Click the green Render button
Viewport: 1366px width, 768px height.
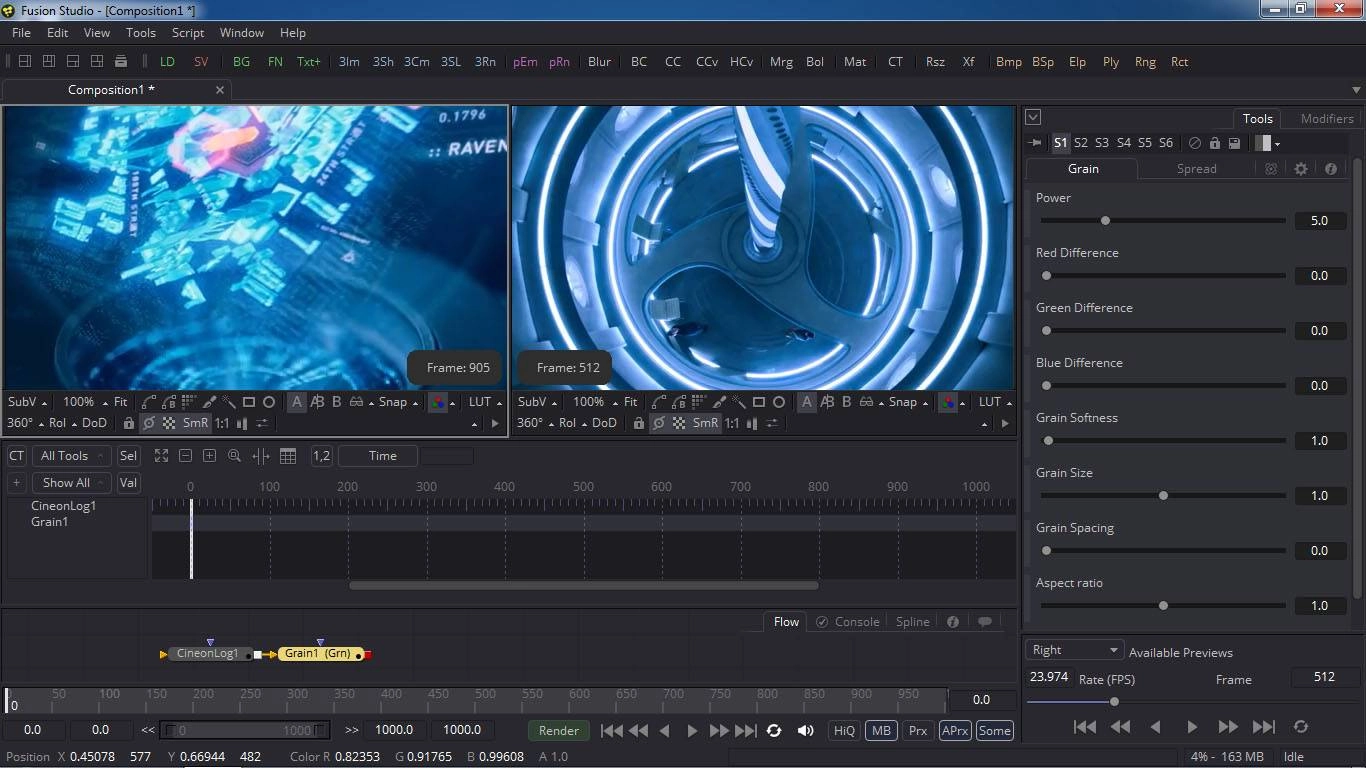coord(559,731)
